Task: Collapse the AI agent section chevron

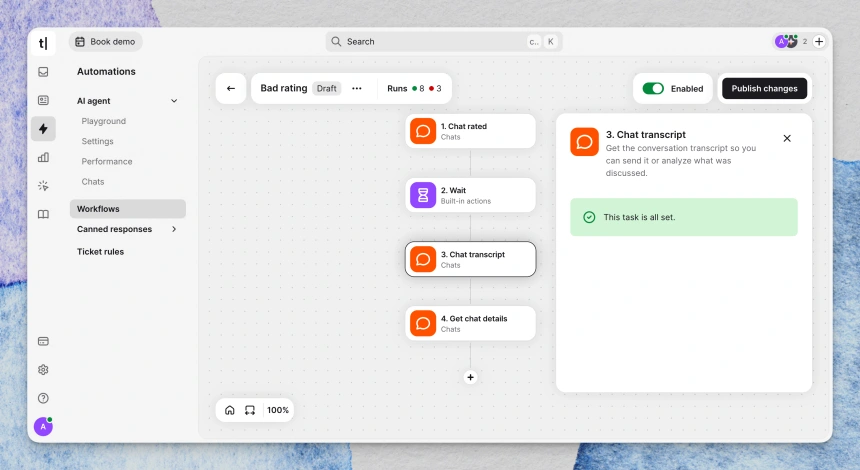Action: click(174, 101)
